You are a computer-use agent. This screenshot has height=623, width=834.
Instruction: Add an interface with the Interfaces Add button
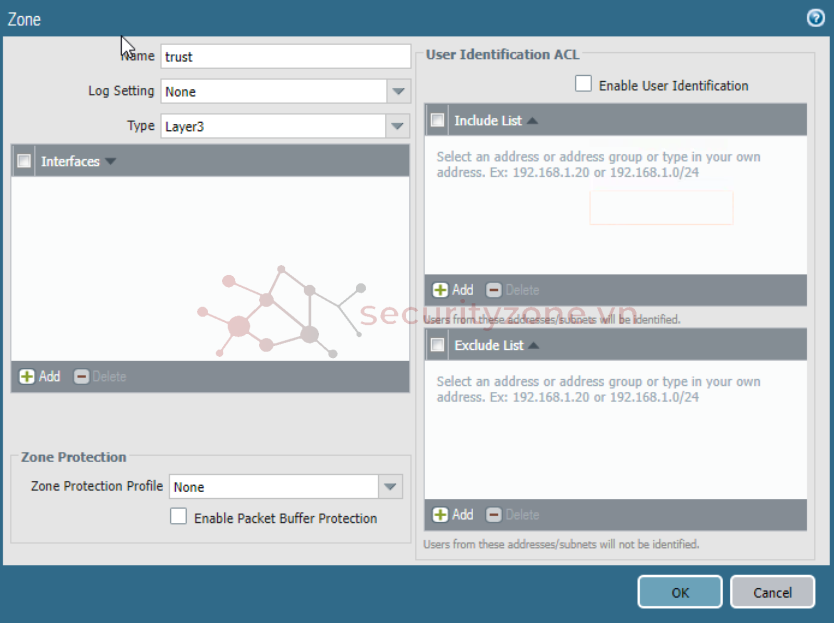40,377
